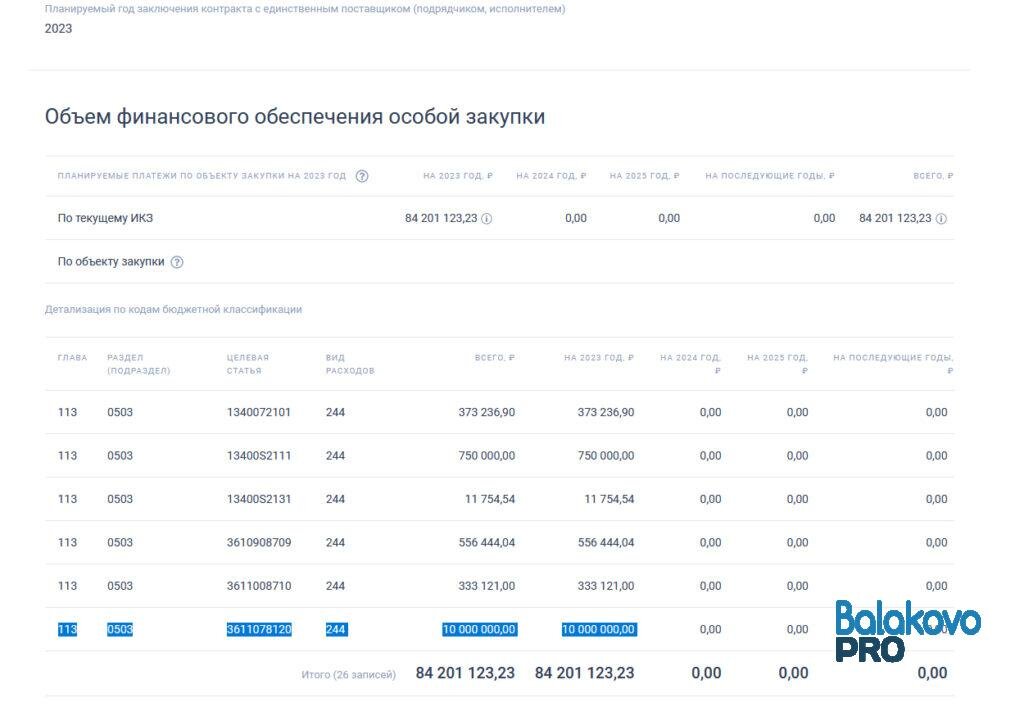Click highlighted target article code 3611078120
This screenshot has height=716, width=1024.
click(x=259, y=629)
